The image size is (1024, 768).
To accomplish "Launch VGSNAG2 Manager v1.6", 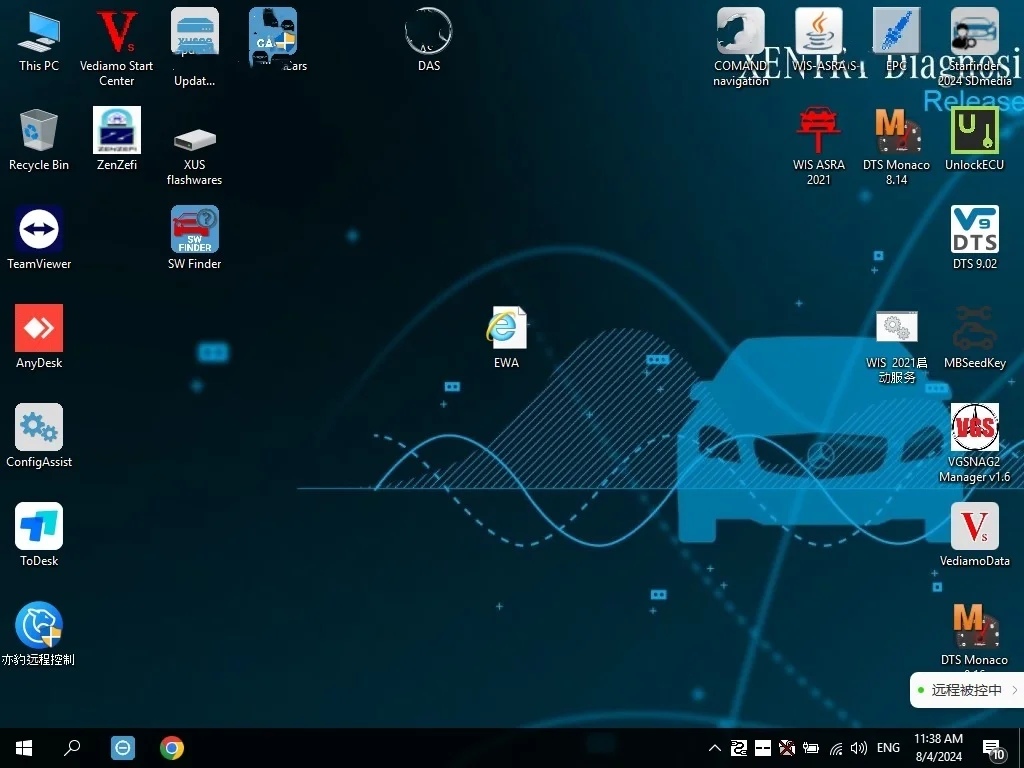I will coord(974,443).
